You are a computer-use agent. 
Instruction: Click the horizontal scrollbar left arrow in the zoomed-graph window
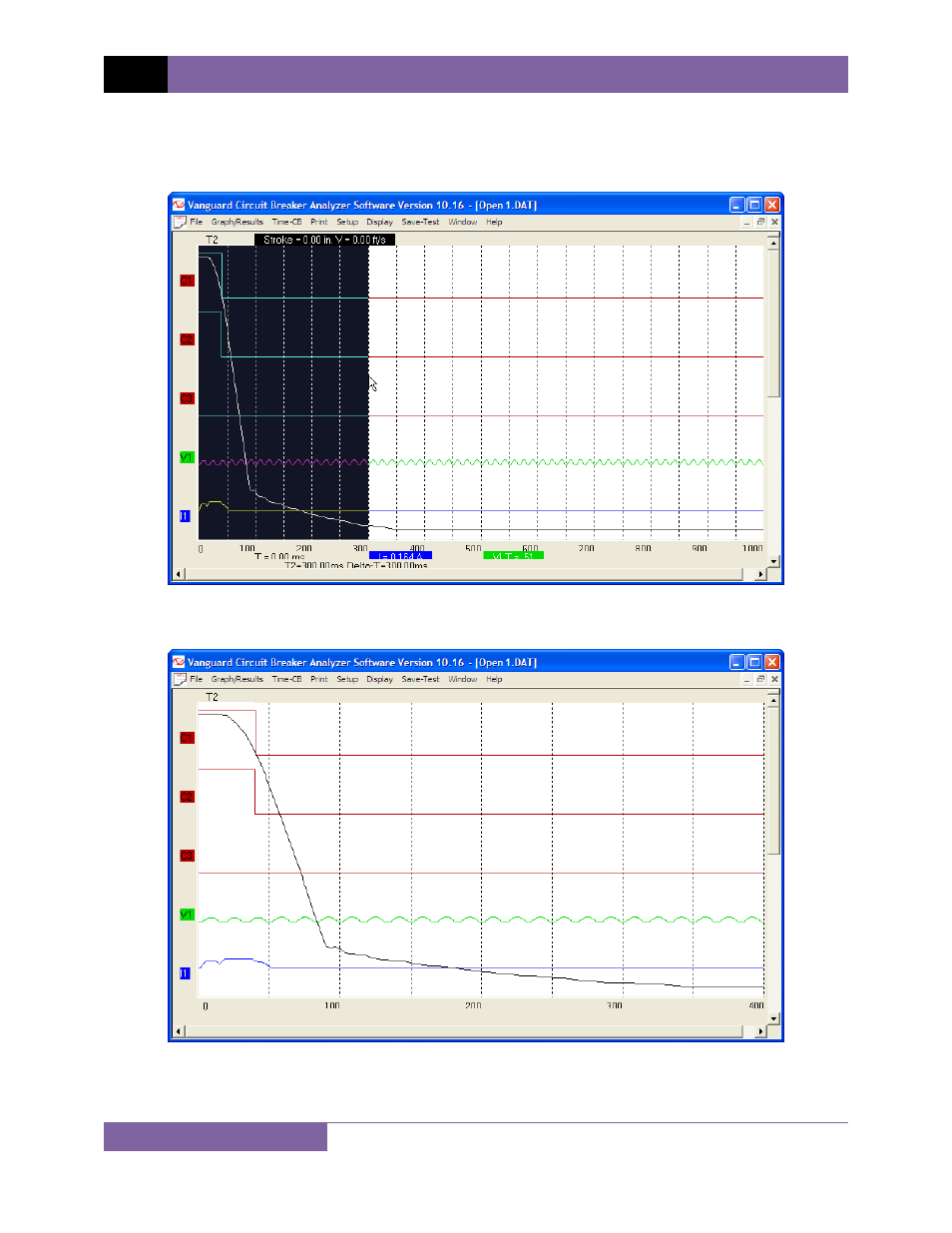click(180, 1031)
